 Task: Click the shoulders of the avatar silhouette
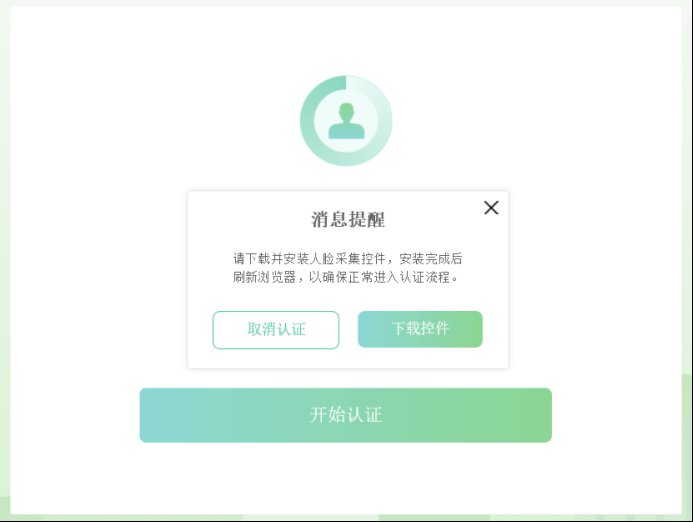[x=346, y=131]
